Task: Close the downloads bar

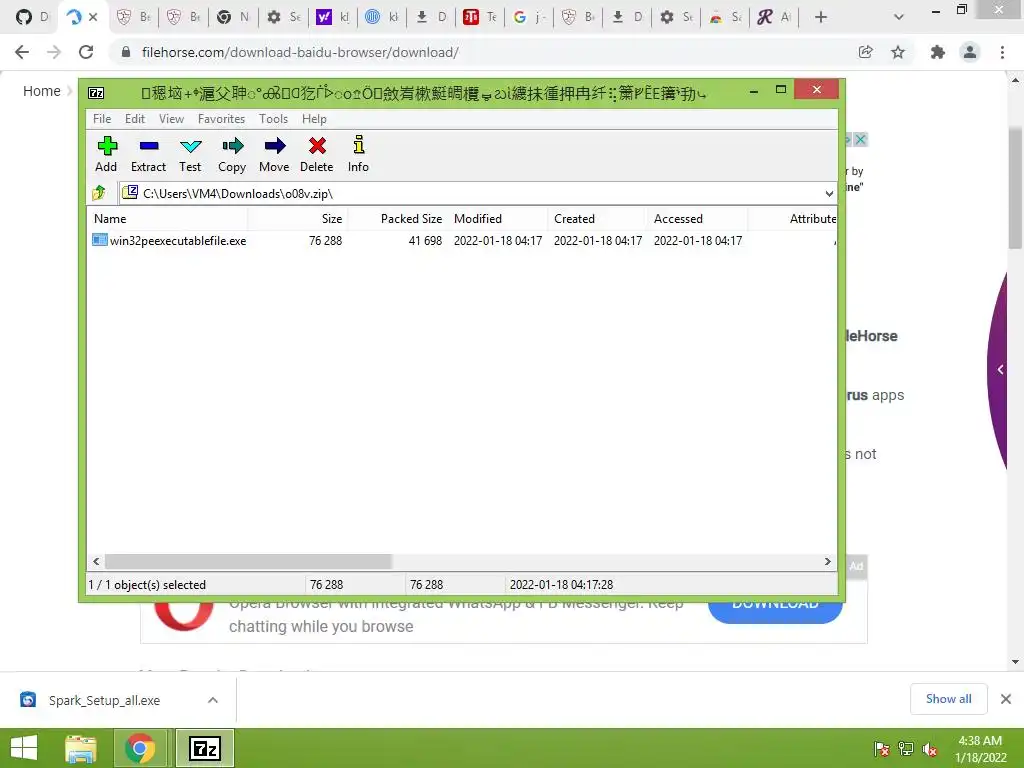Action: point(1006,699)
